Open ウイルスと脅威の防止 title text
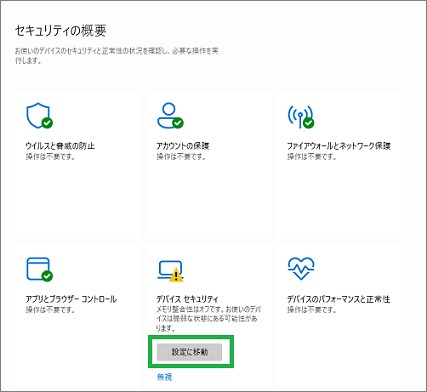427x392 pixels. [60, 146]
